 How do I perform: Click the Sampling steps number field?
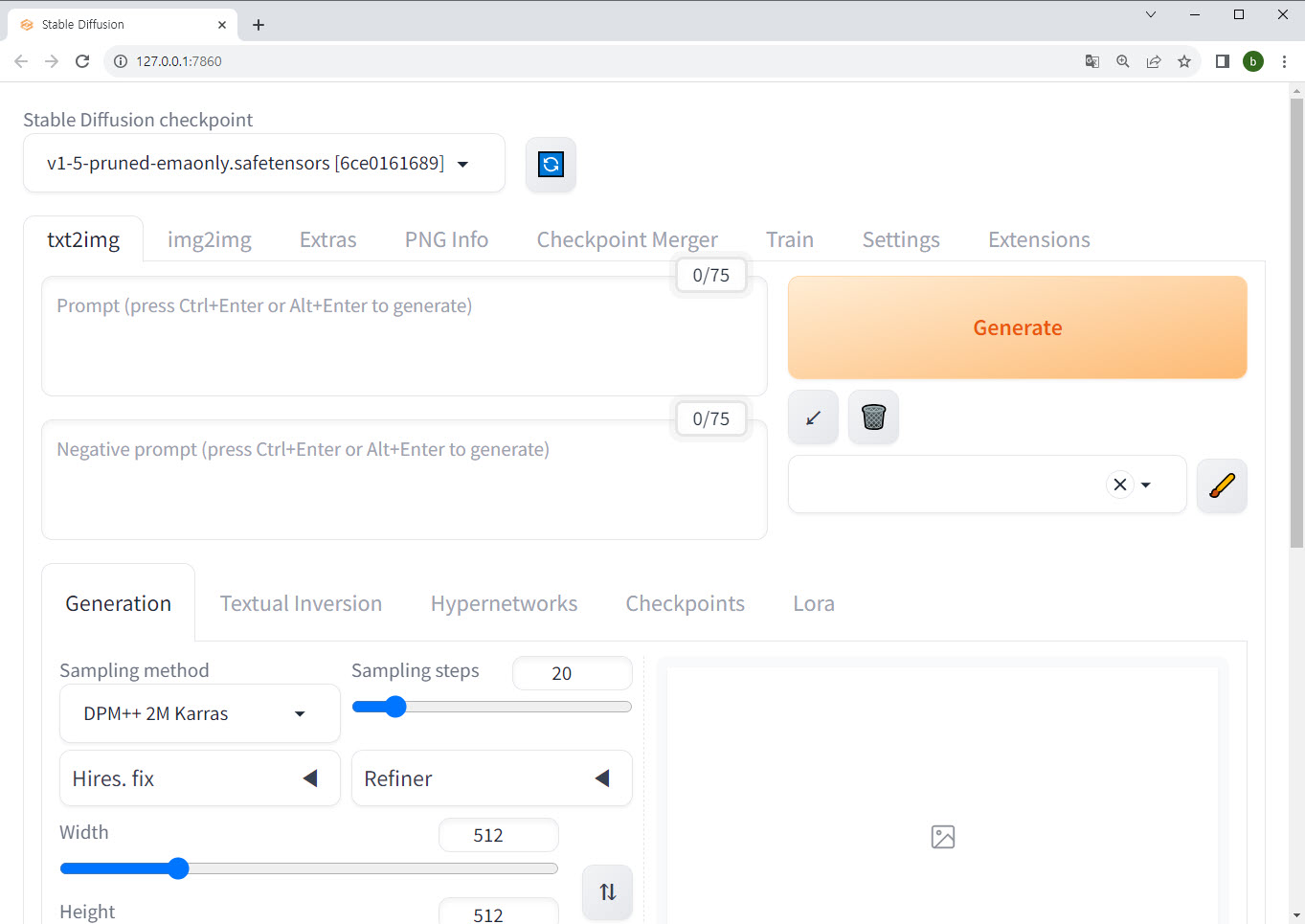tap(573, 673)
